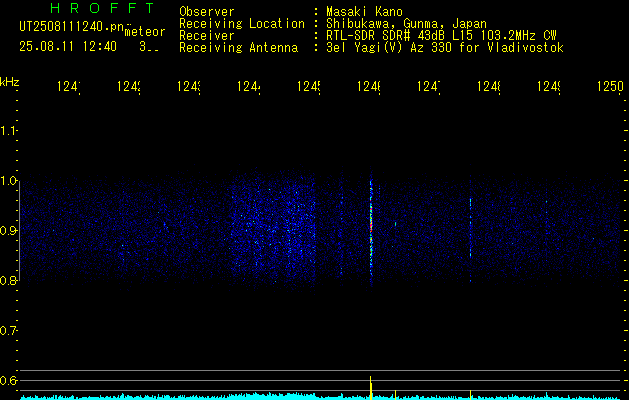Click the tallest yellow peak in level graph
The height and width of the screenshot is (400, 629).
click(371, 387)
